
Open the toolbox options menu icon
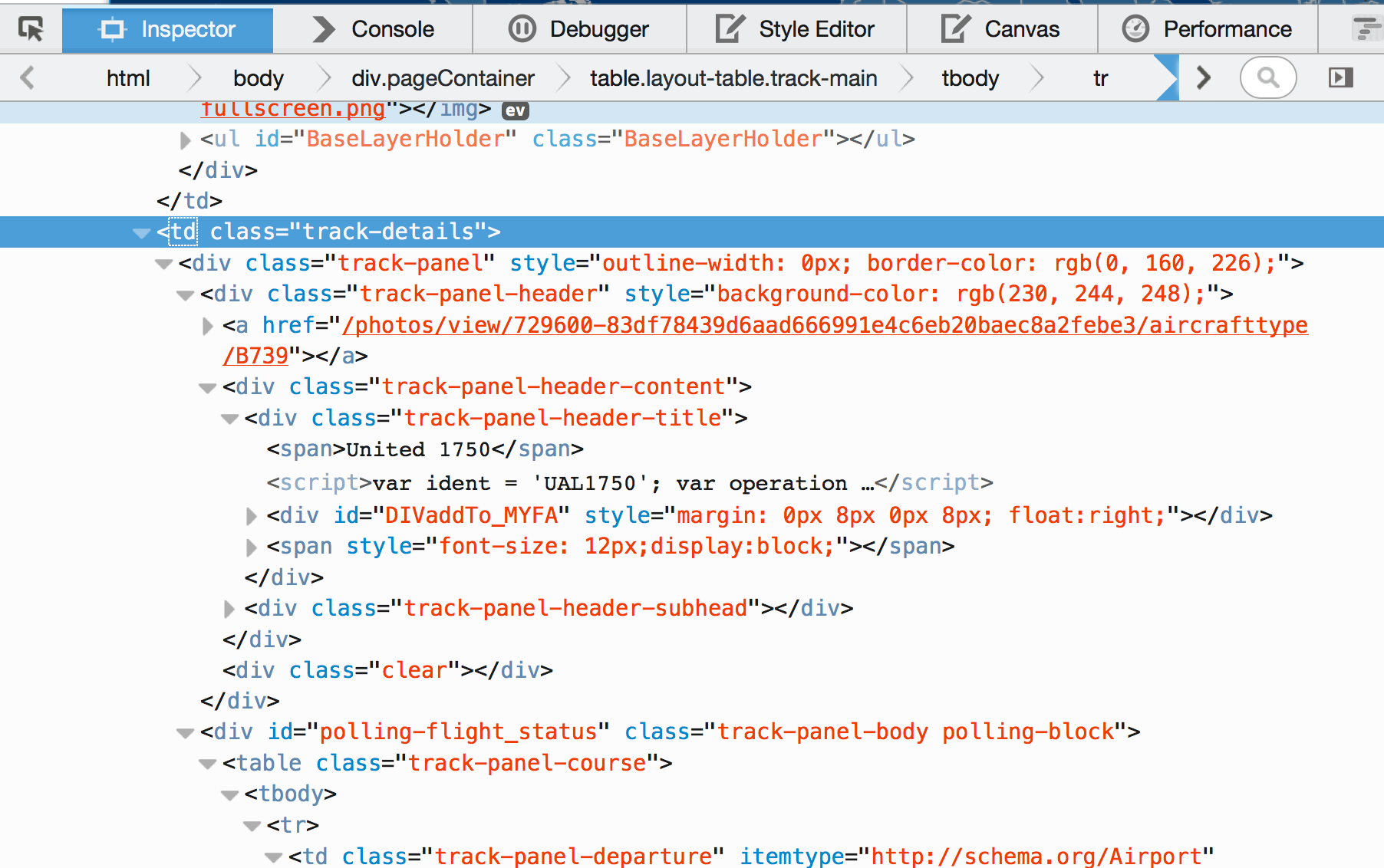pyautogui.click(x=1366, y=29)
